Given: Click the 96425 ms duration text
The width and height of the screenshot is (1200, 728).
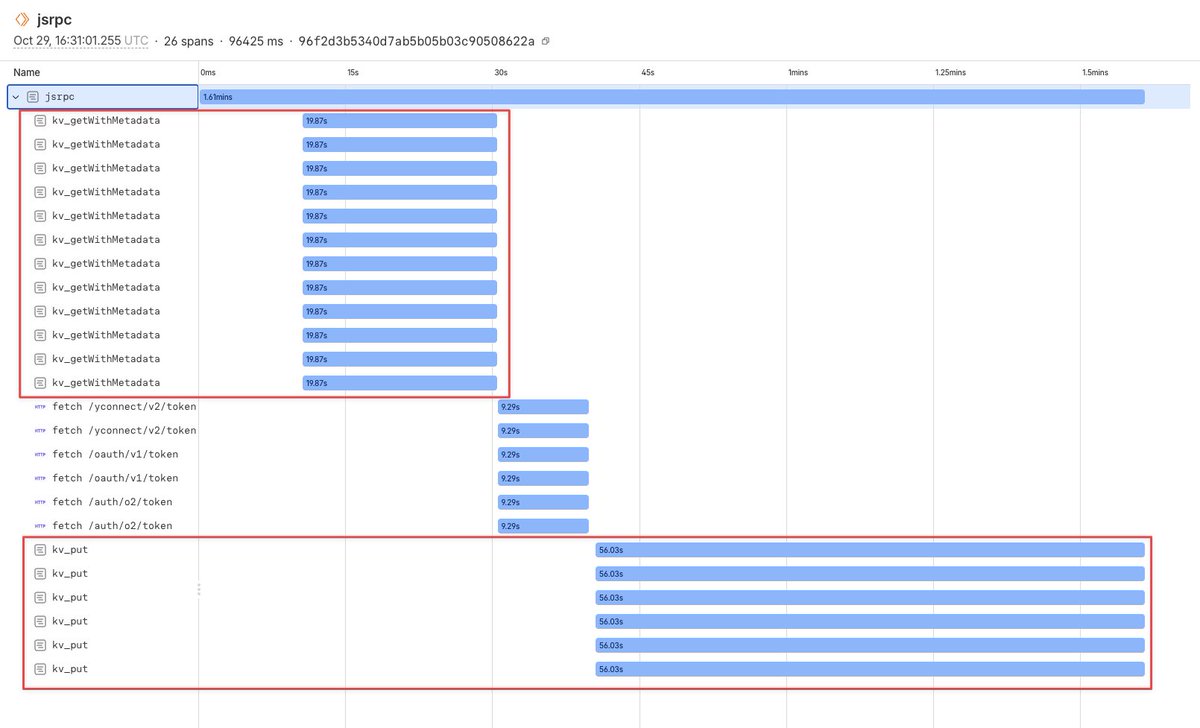Looking at the screenshot, I should tap(256, 42).
